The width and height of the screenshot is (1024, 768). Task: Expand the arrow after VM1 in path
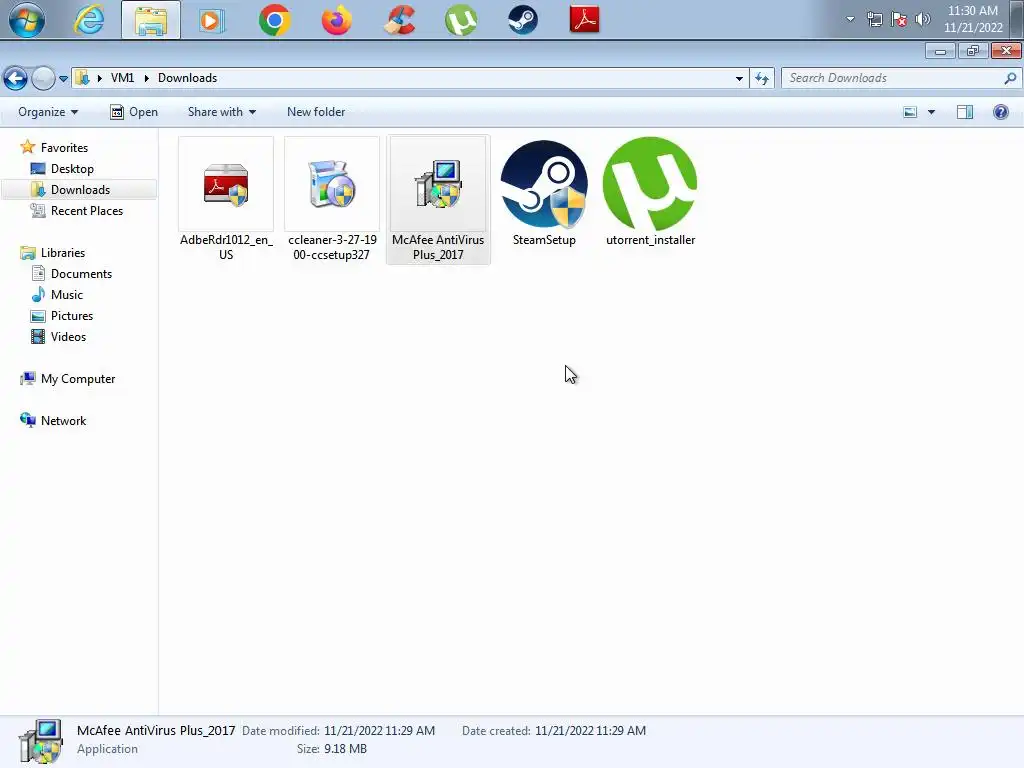[146, 78]
